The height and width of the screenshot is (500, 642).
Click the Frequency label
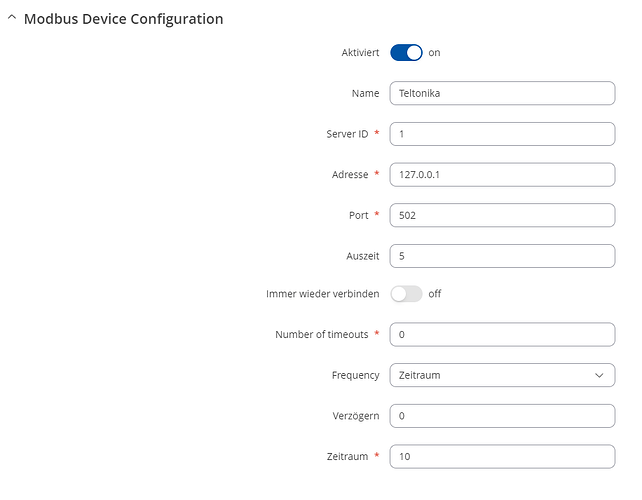(x=355, y=375)
